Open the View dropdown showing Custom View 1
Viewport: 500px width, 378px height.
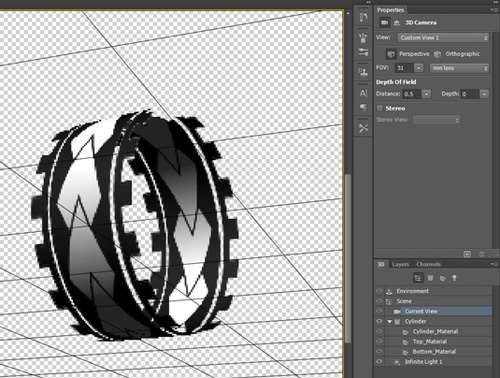pos(443,38)
